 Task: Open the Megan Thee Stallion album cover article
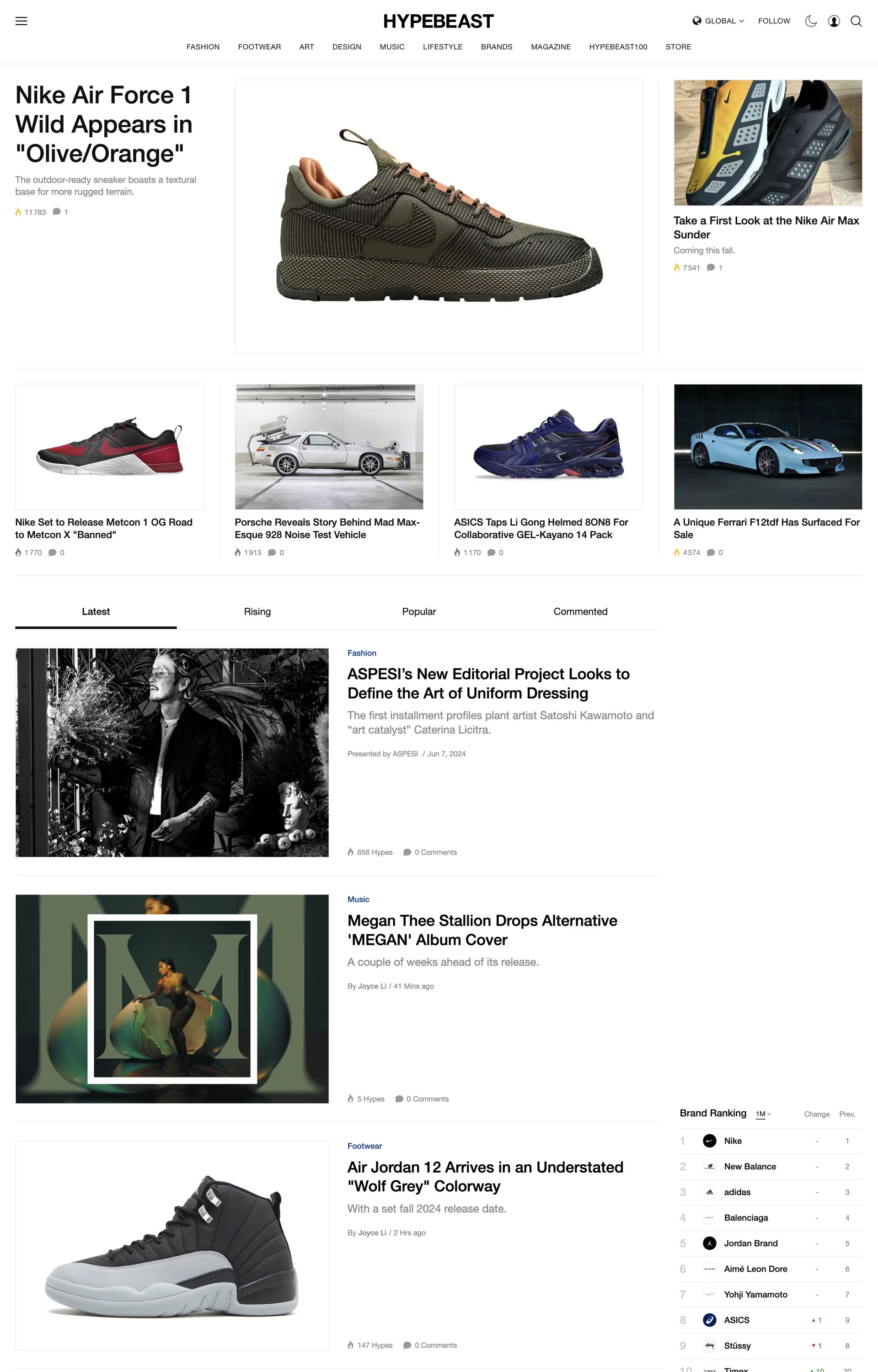[482, 930]
